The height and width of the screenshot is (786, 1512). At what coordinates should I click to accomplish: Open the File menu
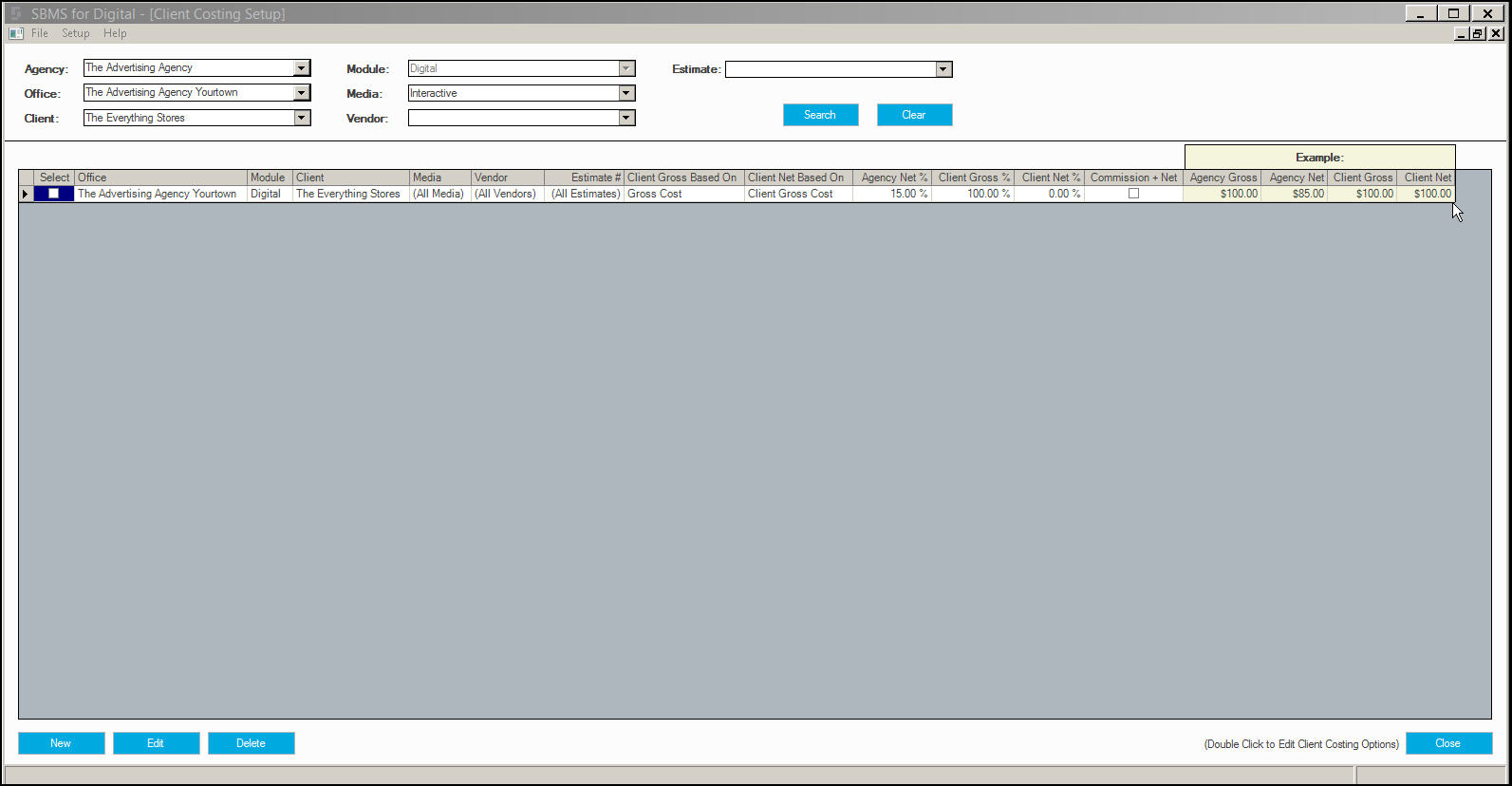pos(40,33)
